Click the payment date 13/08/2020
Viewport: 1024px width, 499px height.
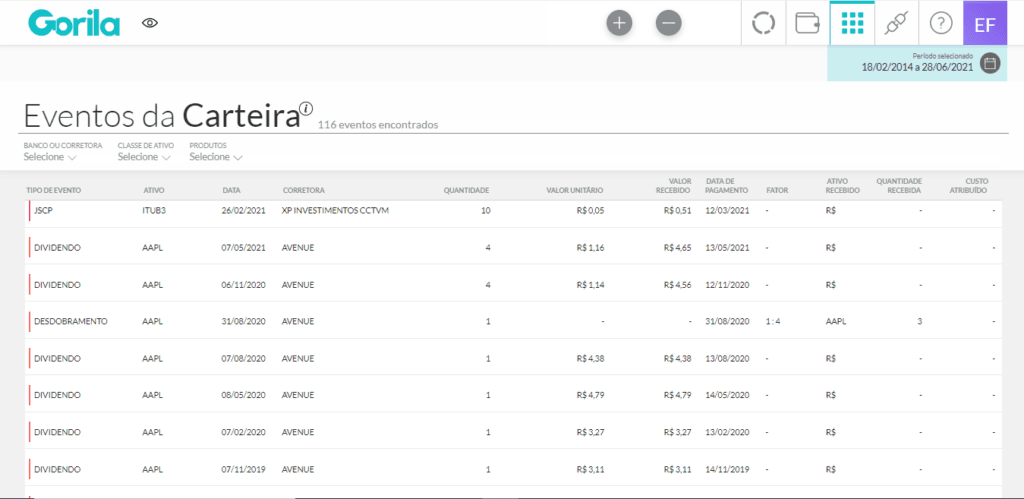click(728, 359)
